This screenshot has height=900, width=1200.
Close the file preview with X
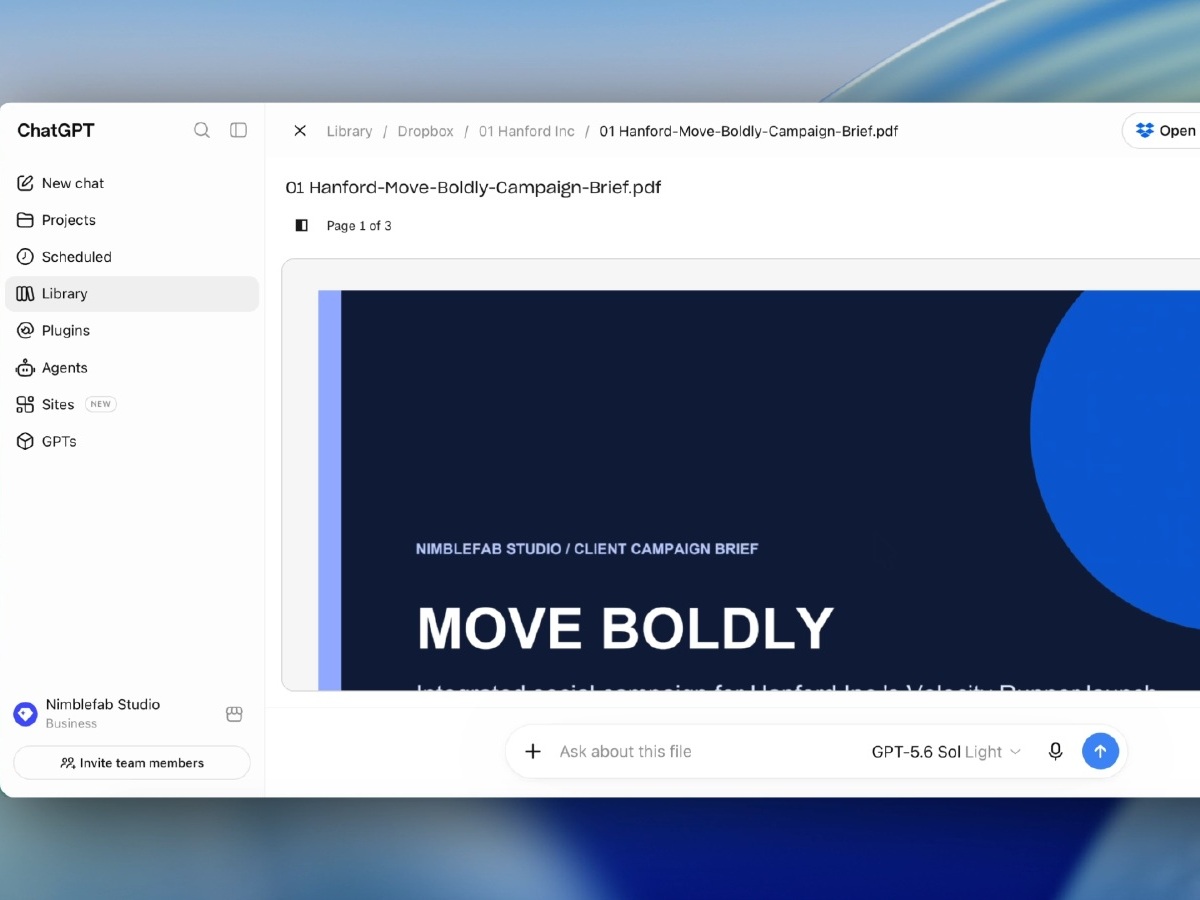(300, 131)
